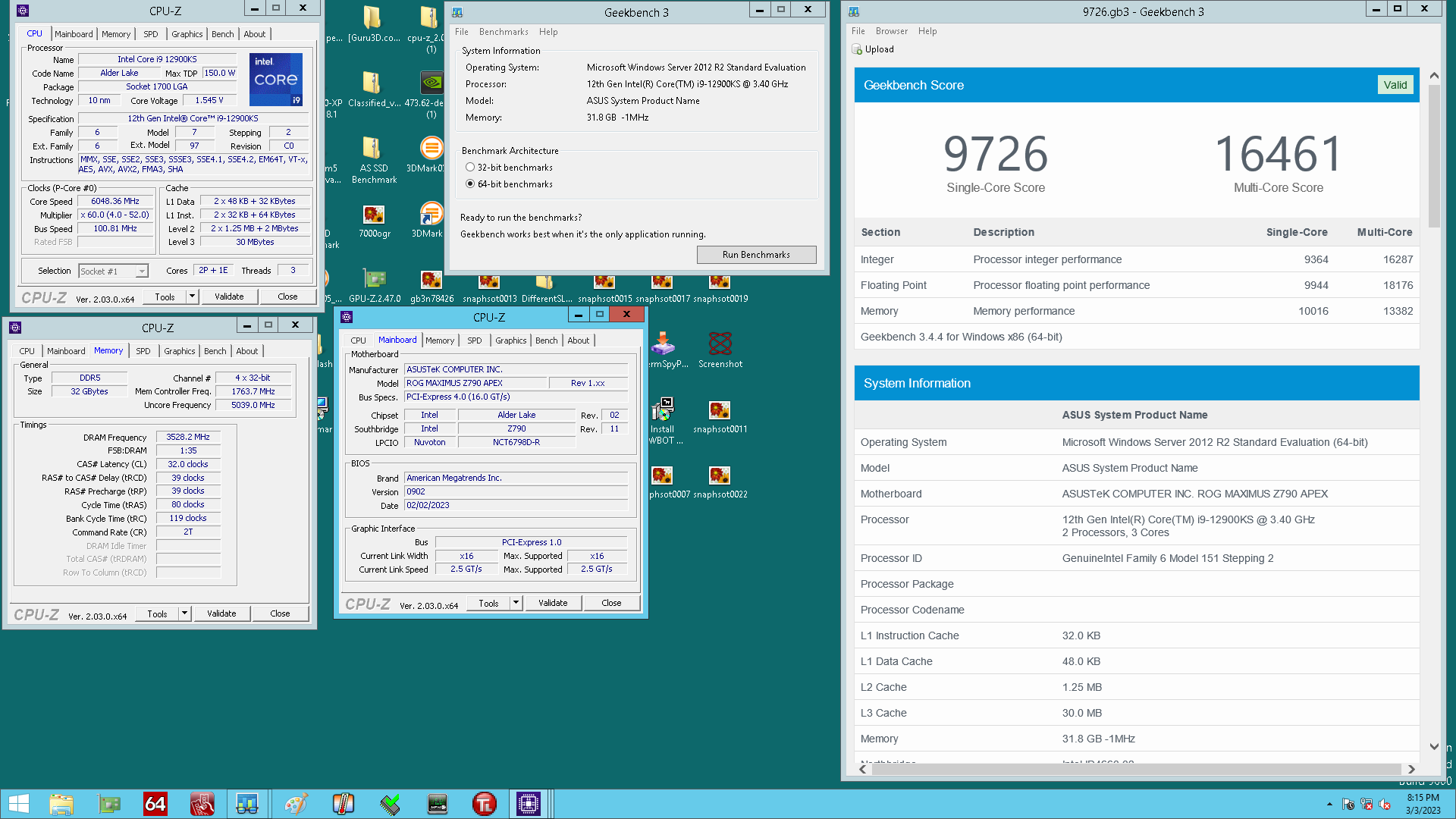Image resolution: width=1456 pixels, height=819 pixels.
Task: Switch to Geekbench in the taskbar
Action: point(246,804)
